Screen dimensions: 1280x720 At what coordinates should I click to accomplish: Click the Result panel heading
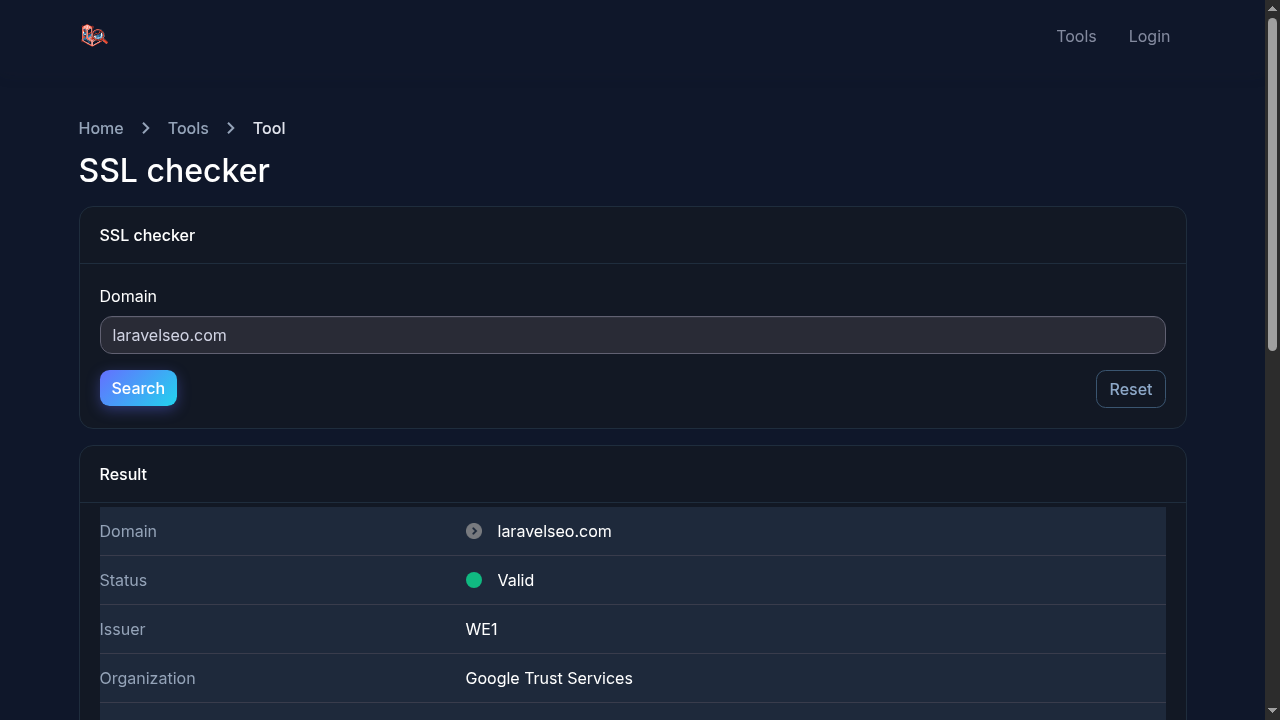pos(123,474)
